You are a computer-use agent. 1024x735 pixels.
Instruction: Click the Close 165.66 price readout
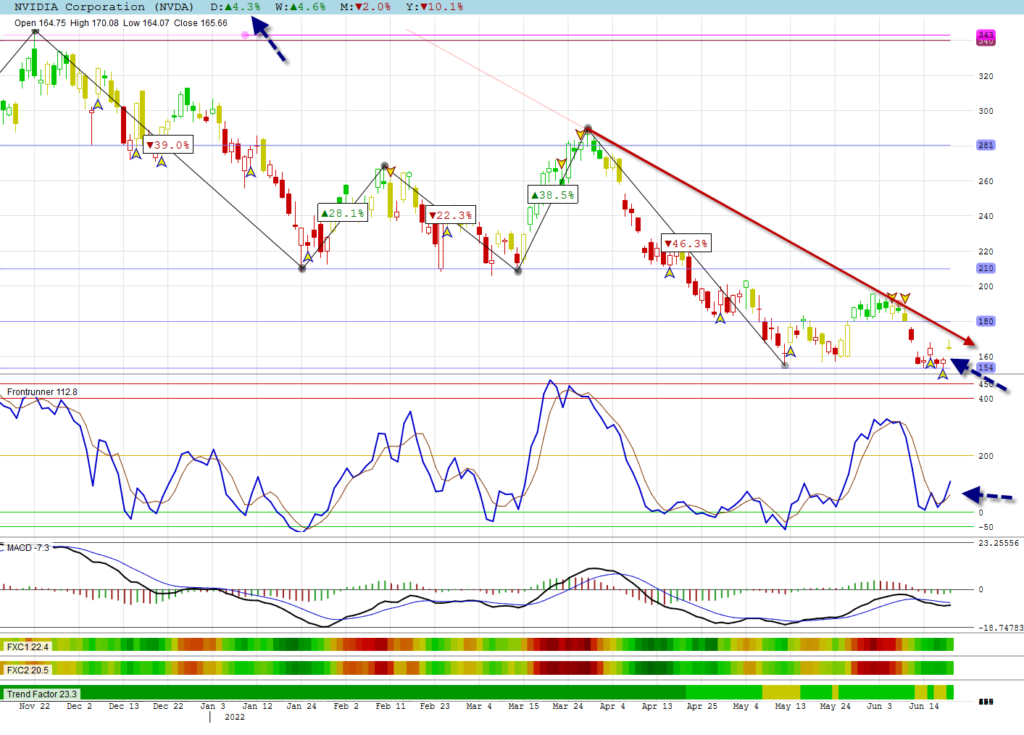(x=200, y=23)
